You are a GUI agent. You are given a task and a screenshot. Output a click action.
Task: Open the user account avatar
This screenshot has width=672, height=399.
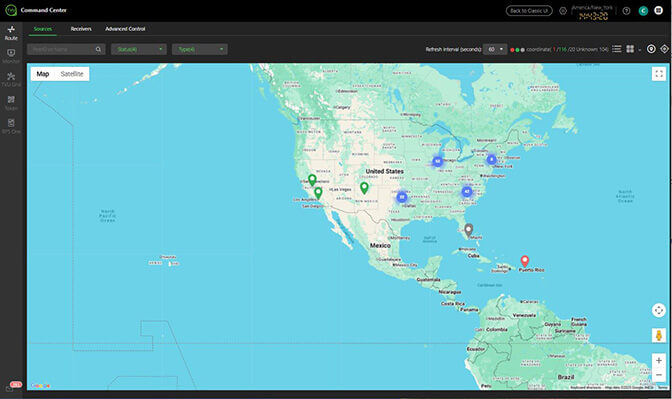[x=643, y=11]
